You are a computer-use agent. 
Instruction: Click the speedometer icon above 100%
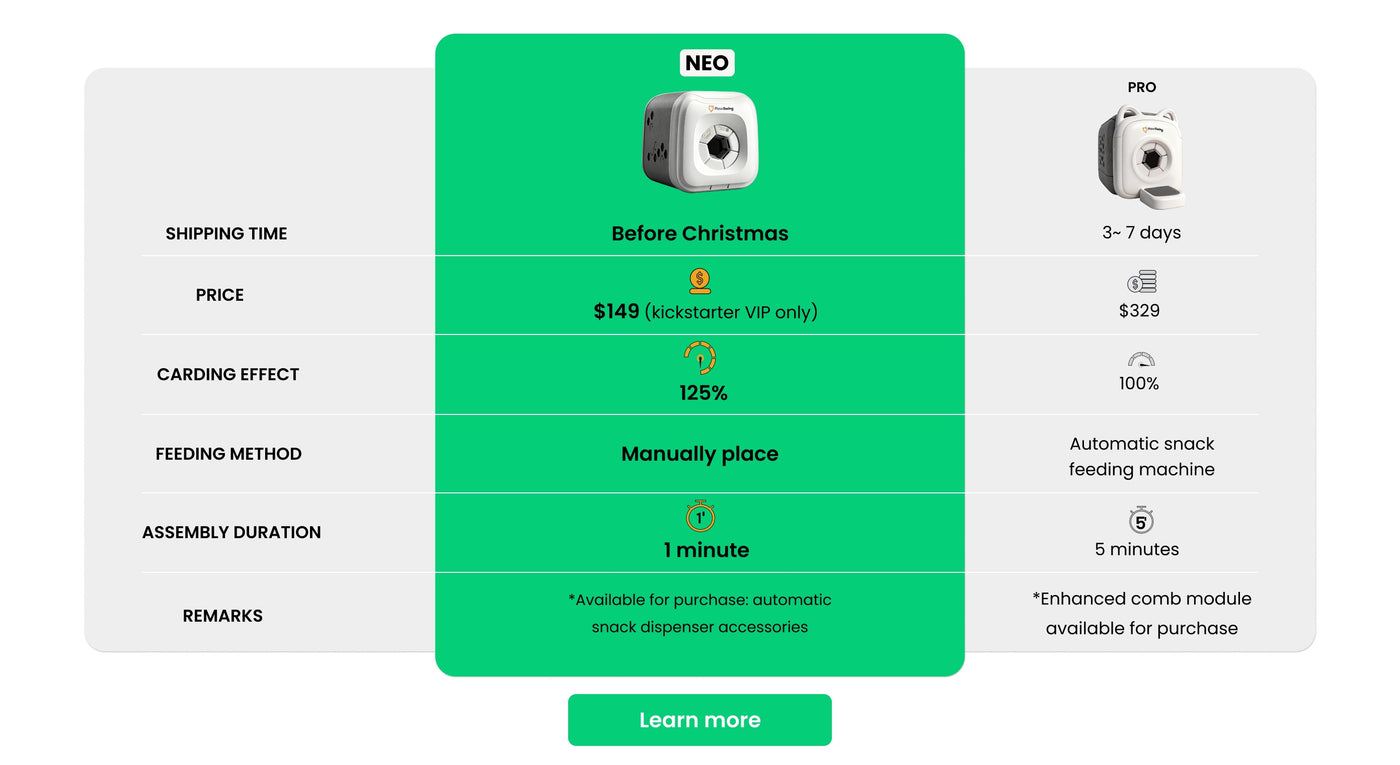[1141, 360]
